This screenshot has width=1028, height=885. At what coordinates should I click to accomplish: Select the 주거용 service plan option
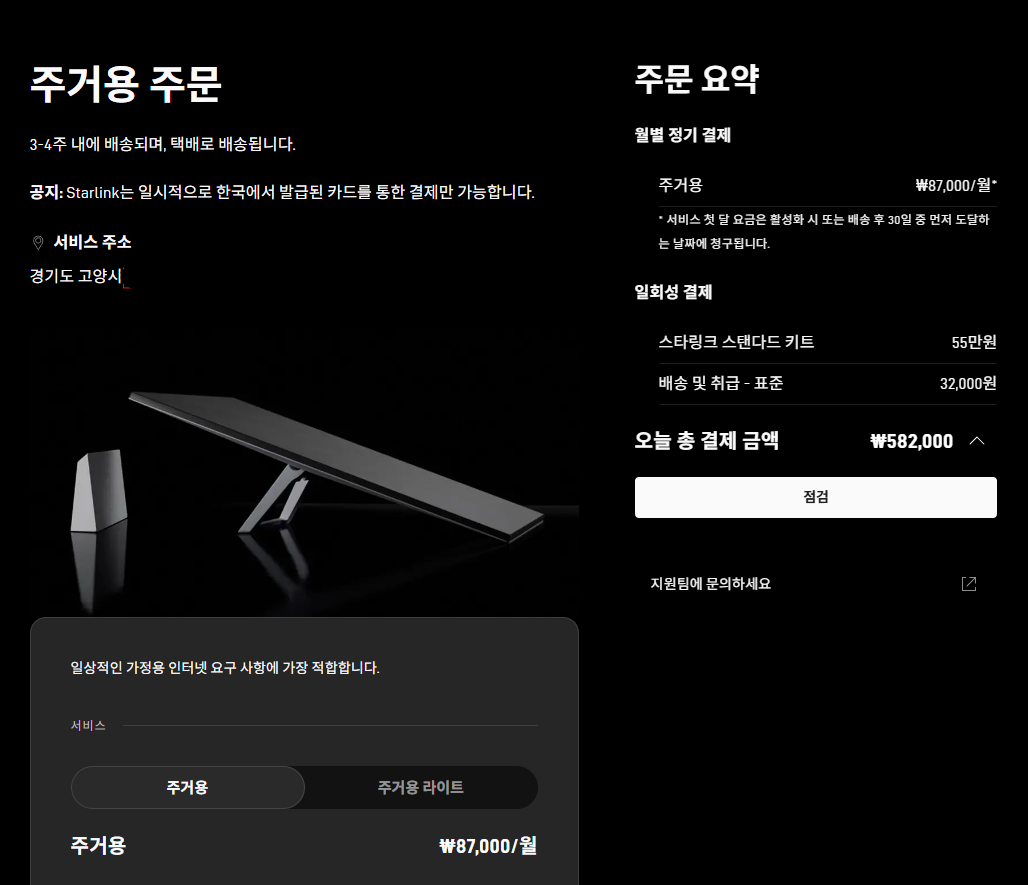click(x=188, y=787)
